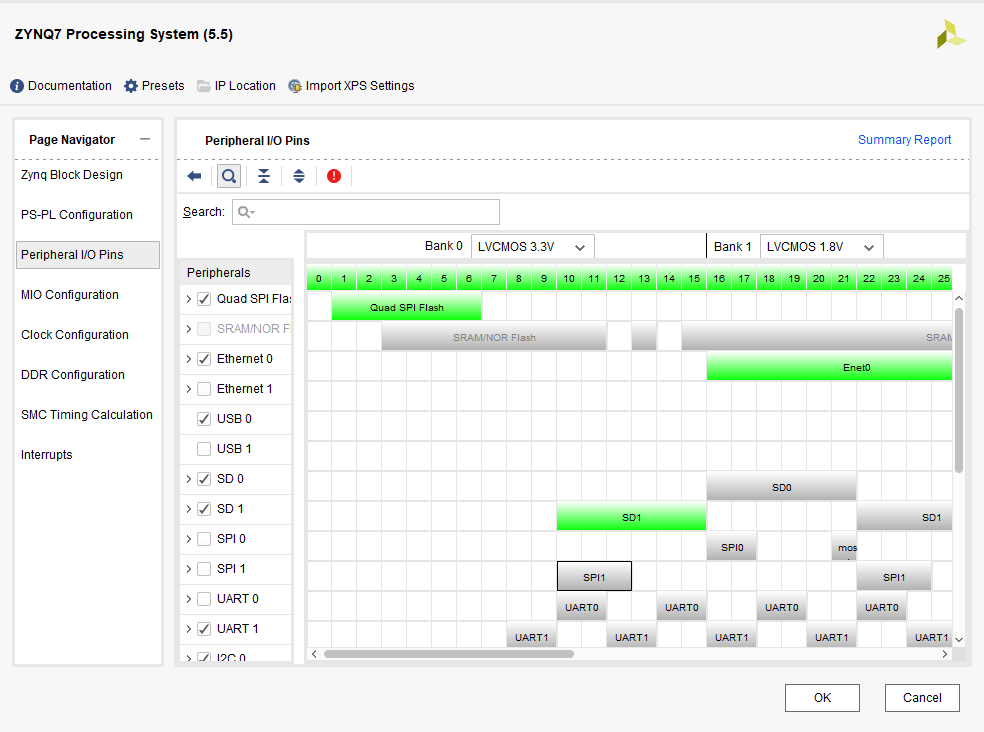
Task: Enable the UART 0 checkbox
Action: point(204,599)
